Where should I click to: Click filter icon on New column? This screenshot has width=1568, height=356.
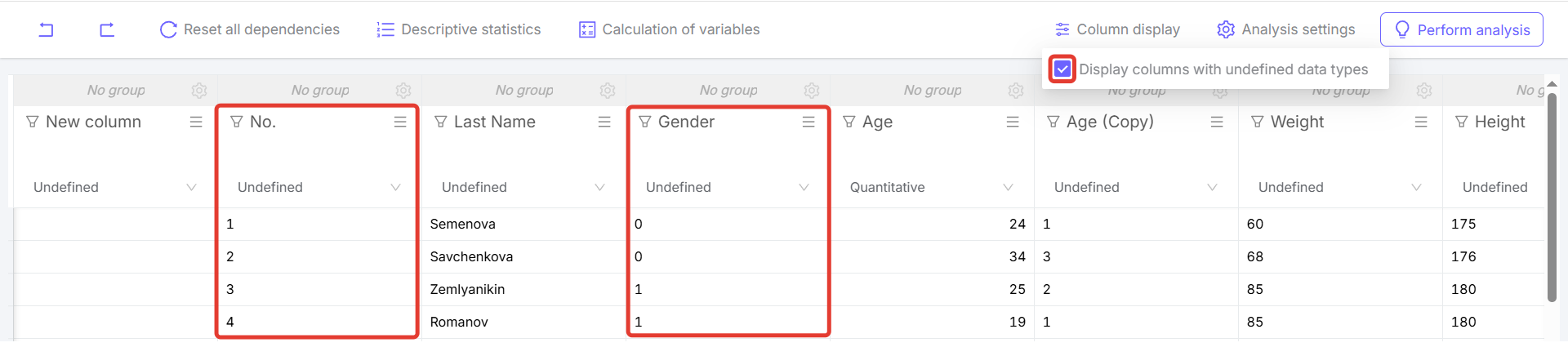click(x=33, y=122)
